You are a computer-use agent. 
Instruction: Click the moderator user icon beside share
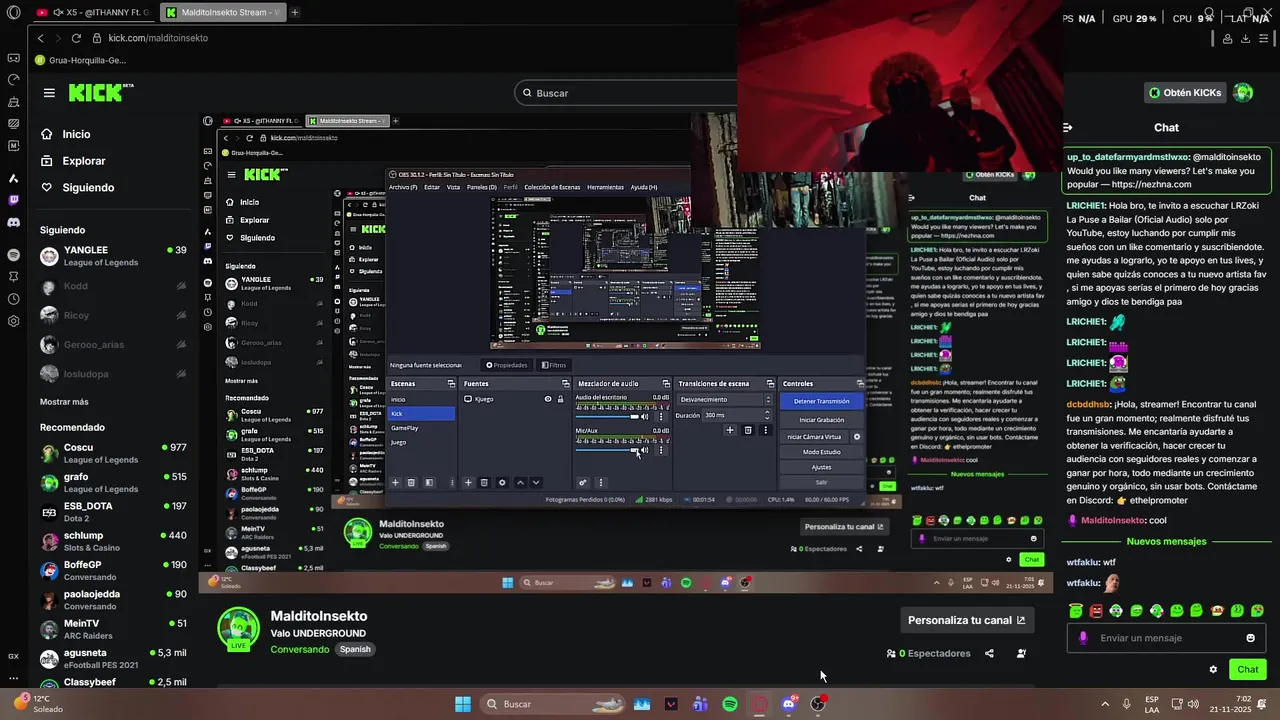[1021, 654]
